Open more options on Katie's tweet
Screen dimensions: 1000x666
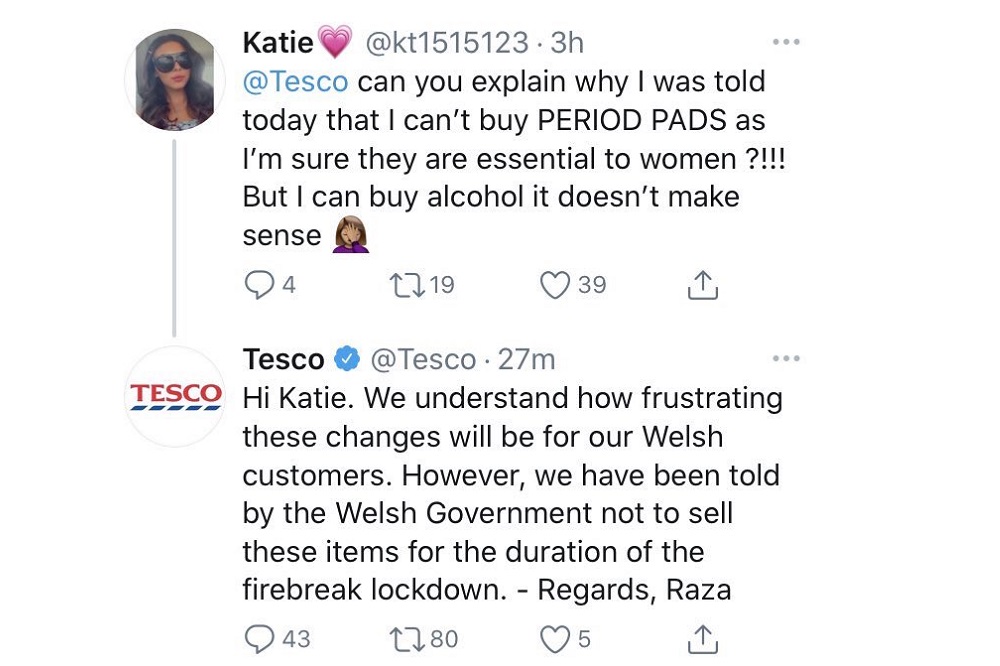(786, 42)
